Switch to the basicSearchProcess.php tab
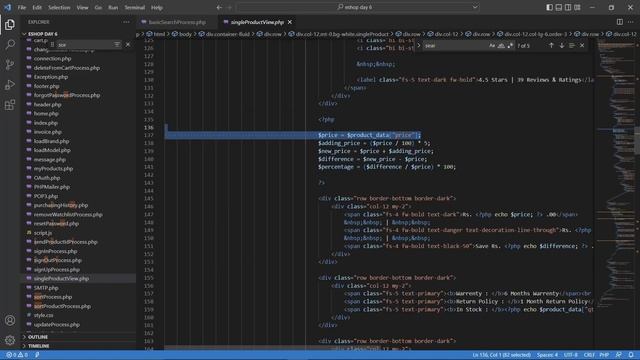 coord(177,22)
